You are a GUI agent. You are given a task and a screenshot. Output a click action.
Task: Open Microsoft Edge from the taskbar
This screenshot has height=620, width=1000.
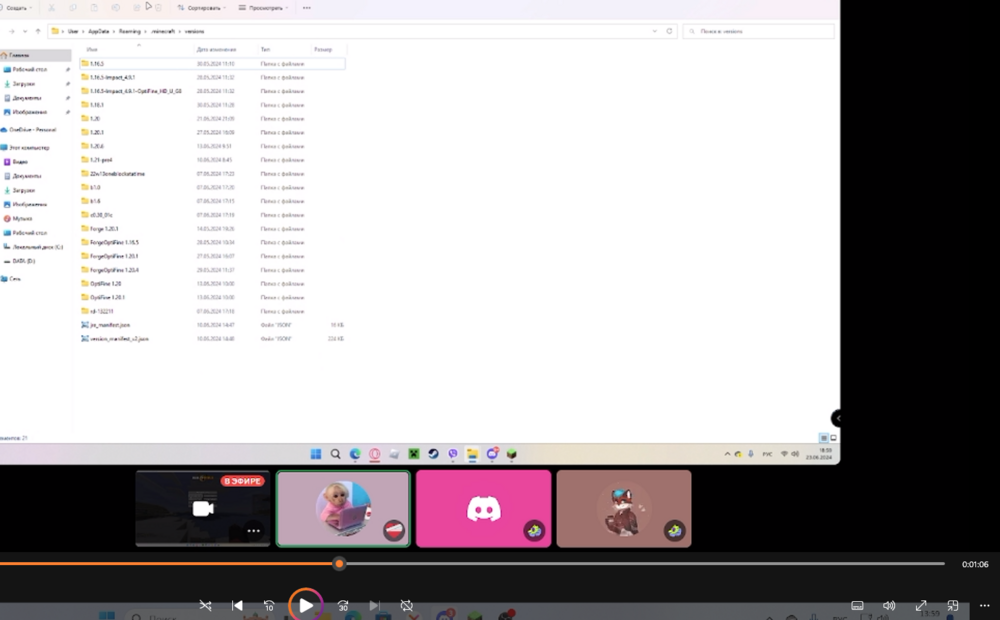tap(355, 454)
